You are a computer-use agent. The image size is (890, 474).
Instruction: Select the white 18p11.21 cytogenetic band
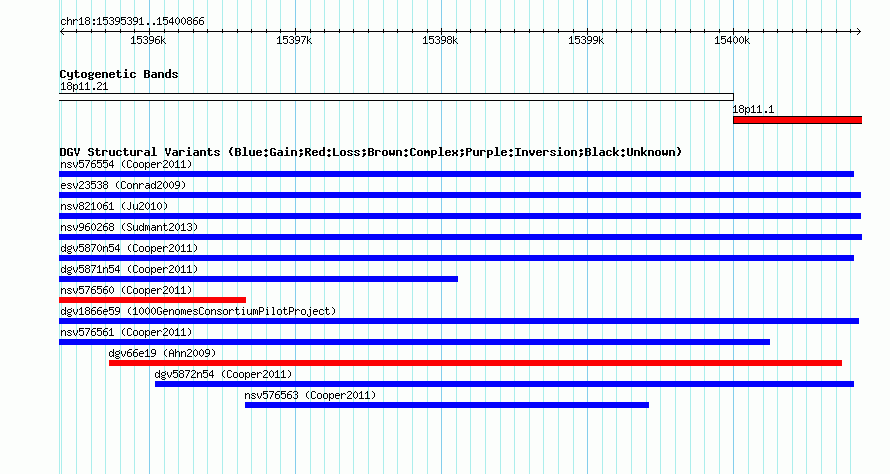pos(396,97)
